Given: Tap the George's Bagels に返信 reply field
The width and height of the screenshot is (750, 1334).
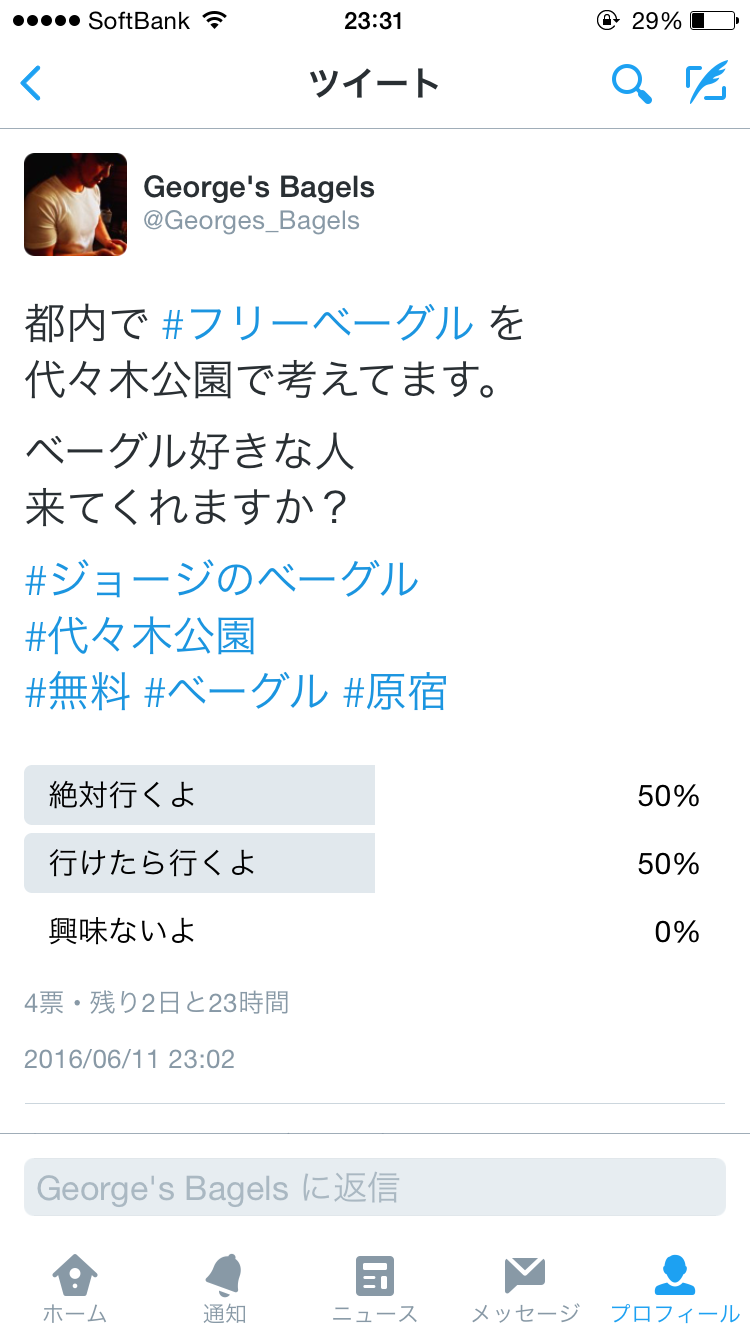Looking at the screenshot, I should 375,1187.
